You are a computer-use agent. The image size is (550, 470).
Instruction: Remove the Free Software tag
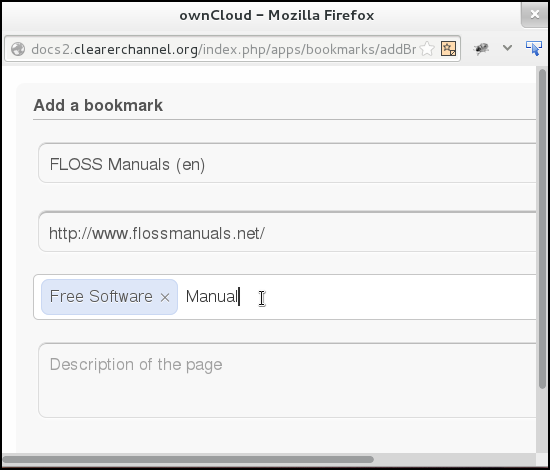(165, 297)
